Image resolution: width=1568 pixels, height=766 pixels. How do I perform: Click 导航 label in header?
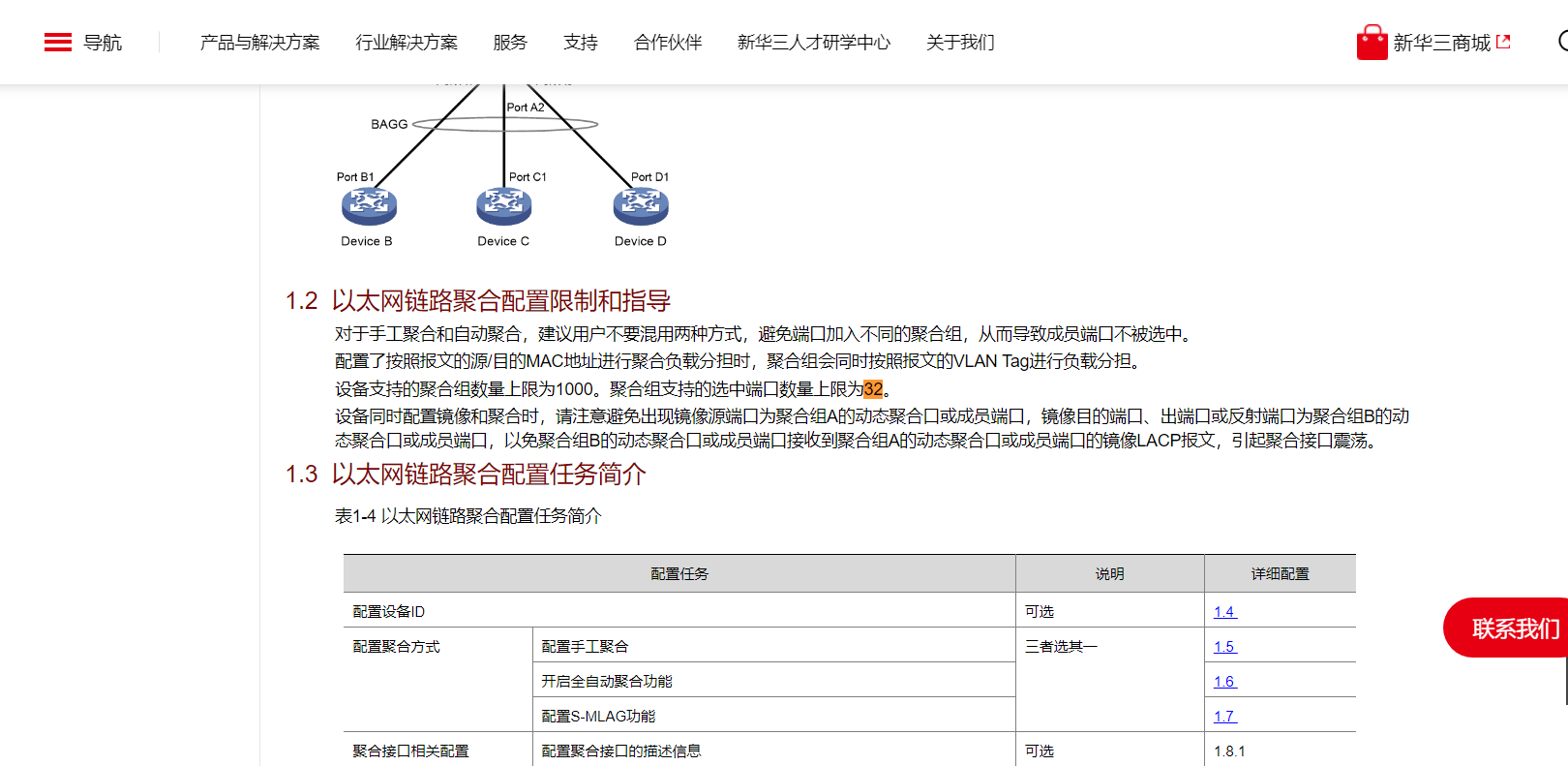click(103, 43)
